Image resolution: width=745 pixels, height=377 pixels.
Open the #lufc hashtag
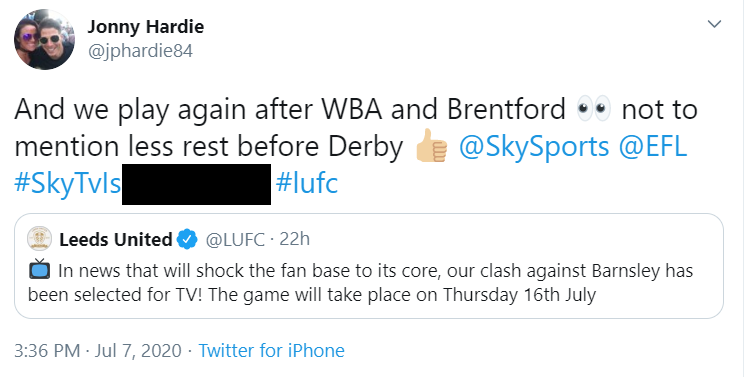(307, 183)
